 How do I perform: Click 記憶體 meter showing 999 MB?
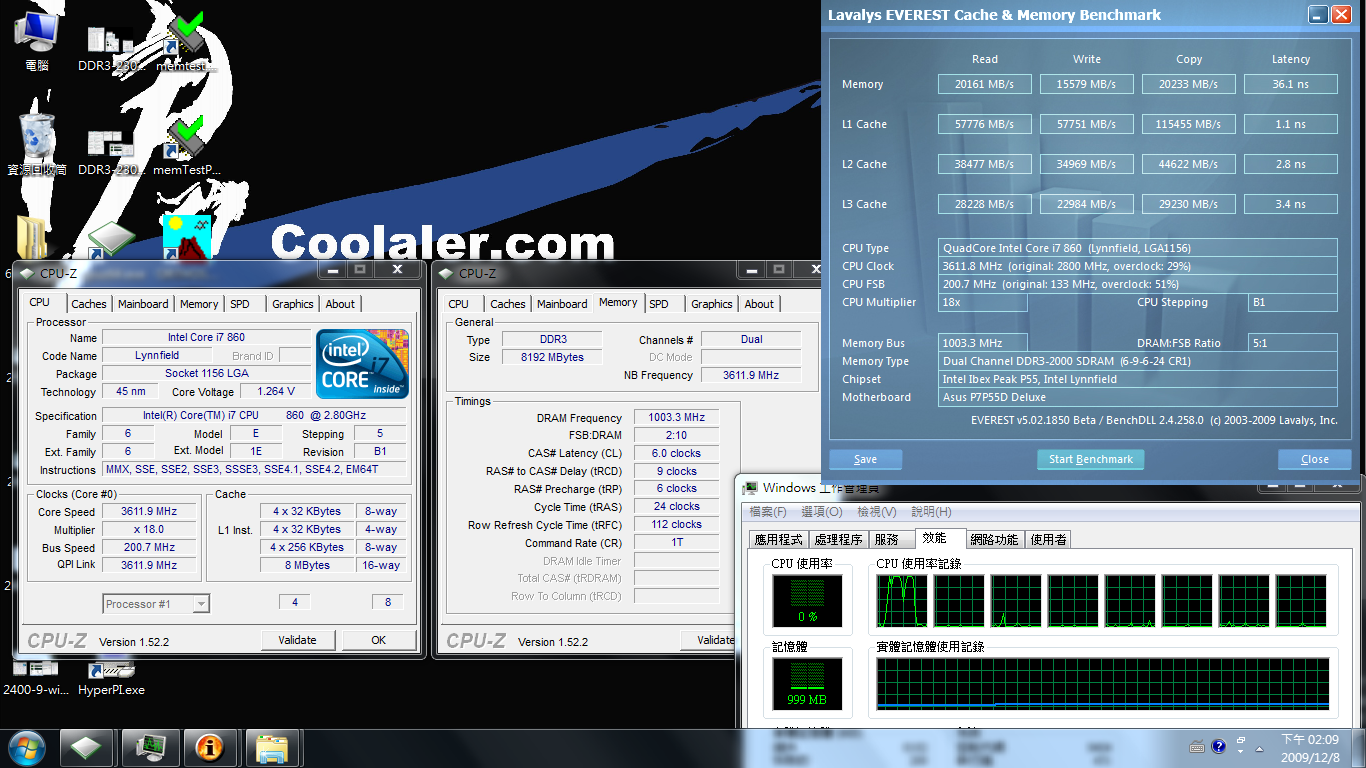click(809, 684)
